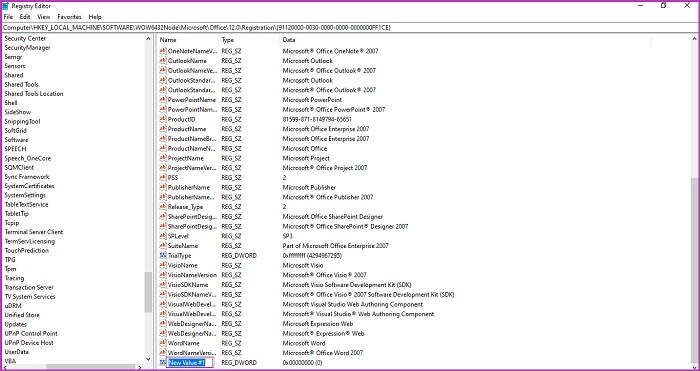Click the PSS string value icon
Screen dimensions: 700x371
tap(163, 178)
